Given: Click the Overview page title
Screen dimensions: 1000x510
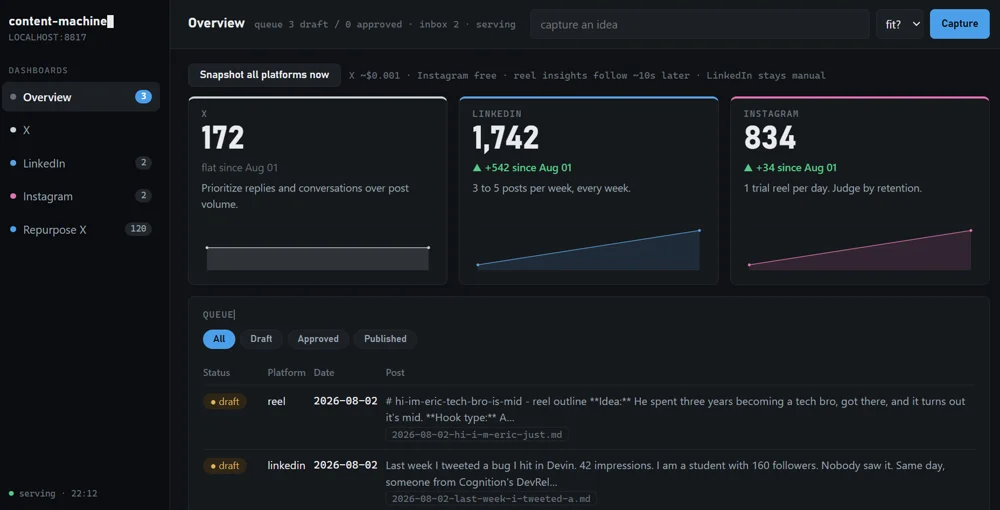Looking at the screenshot, I should (x=216, y=23).
